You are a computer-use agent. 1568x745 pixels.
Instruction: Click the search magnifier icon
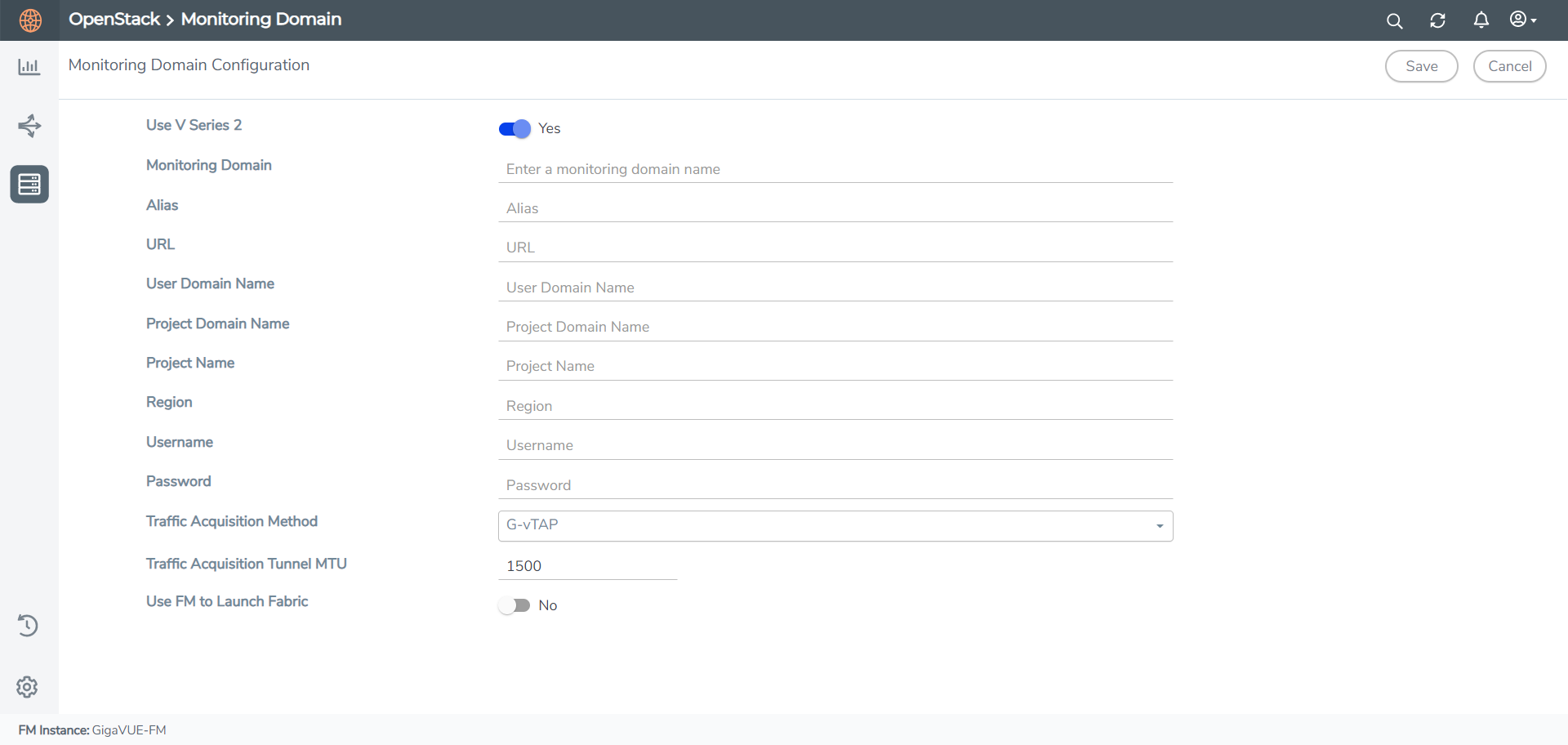click(1394, 21)
